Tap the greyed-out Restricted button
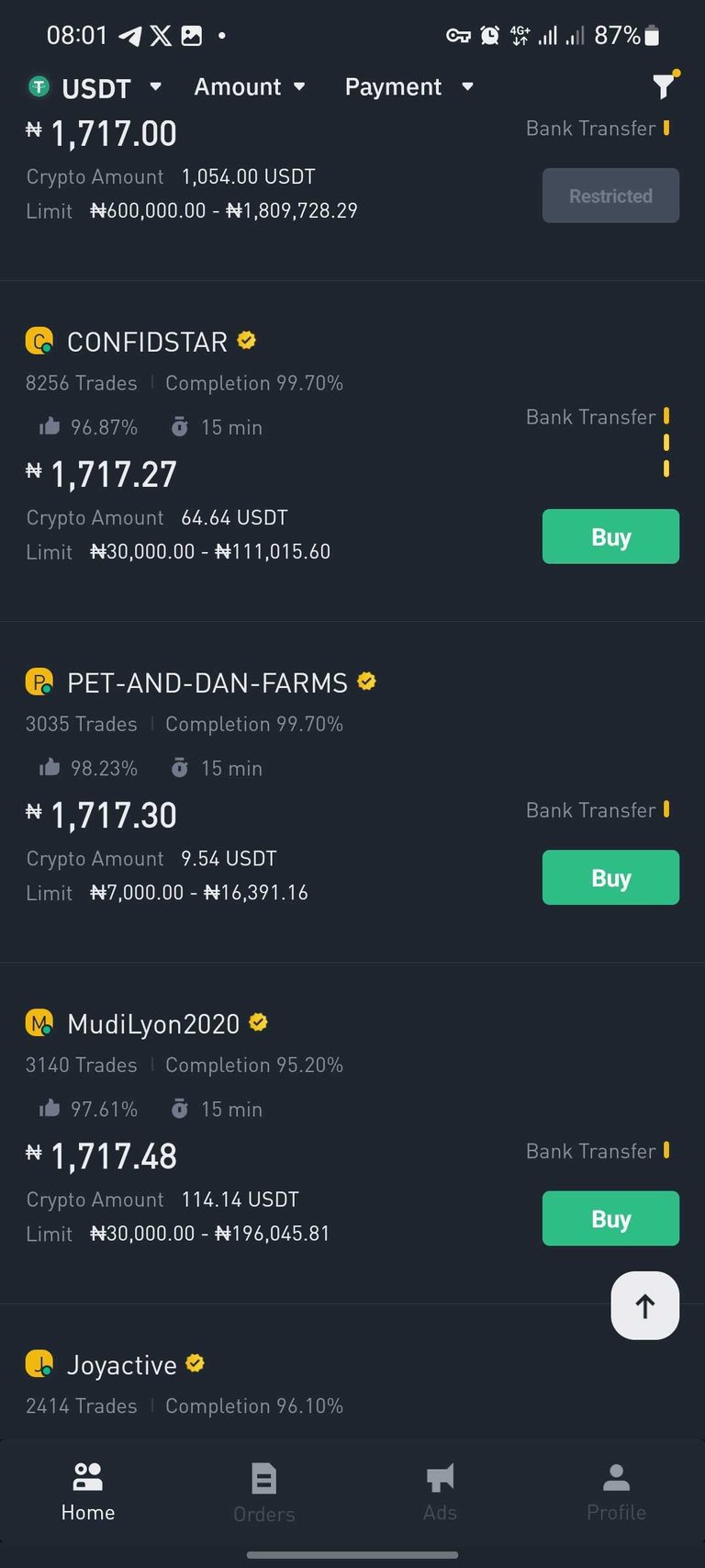The height and width of the screenshot is (1568, 705). pos(610,196)
